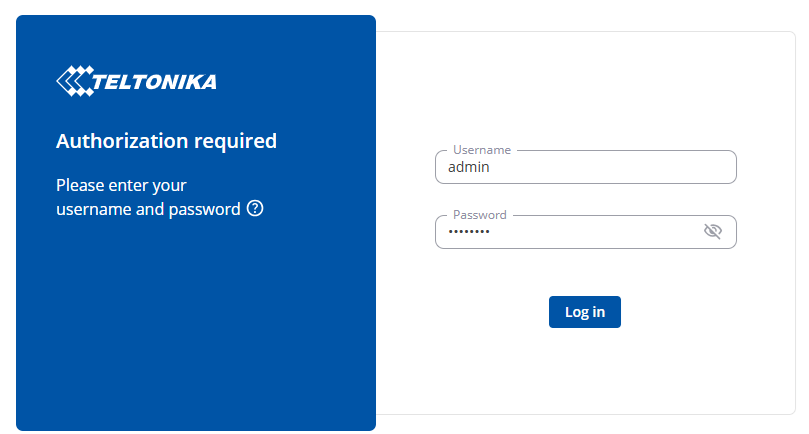Viewport: 809px width, 434px height.
Task: Click white card area above Username field
Action: pyautogui.click(x=585, y=90)
